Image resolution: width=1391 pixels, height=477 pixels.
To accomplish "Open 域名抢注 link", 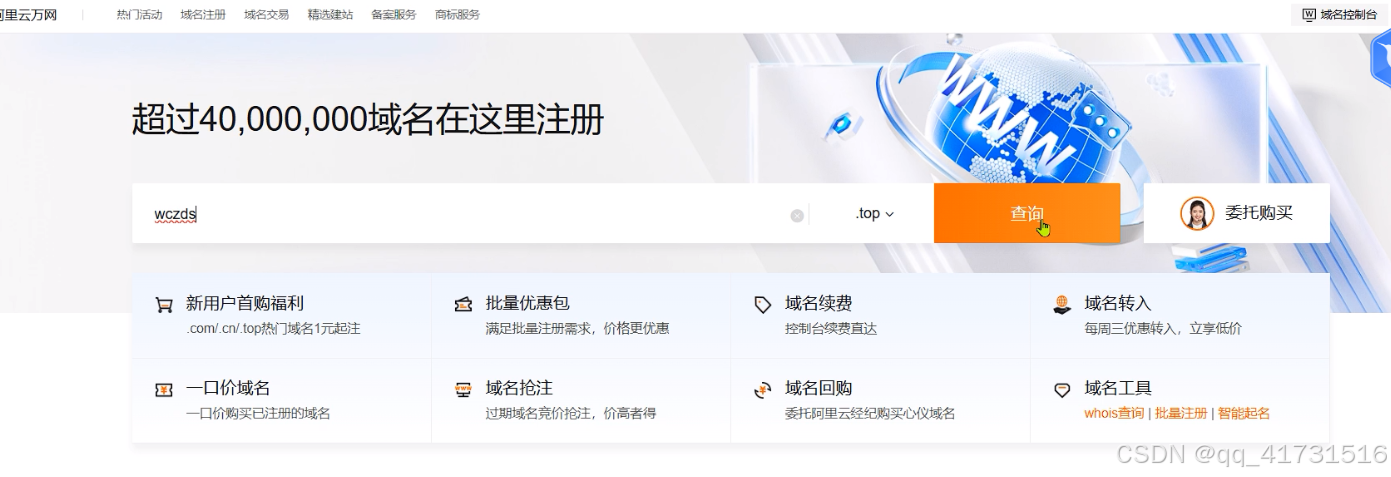I will point(519,388).
